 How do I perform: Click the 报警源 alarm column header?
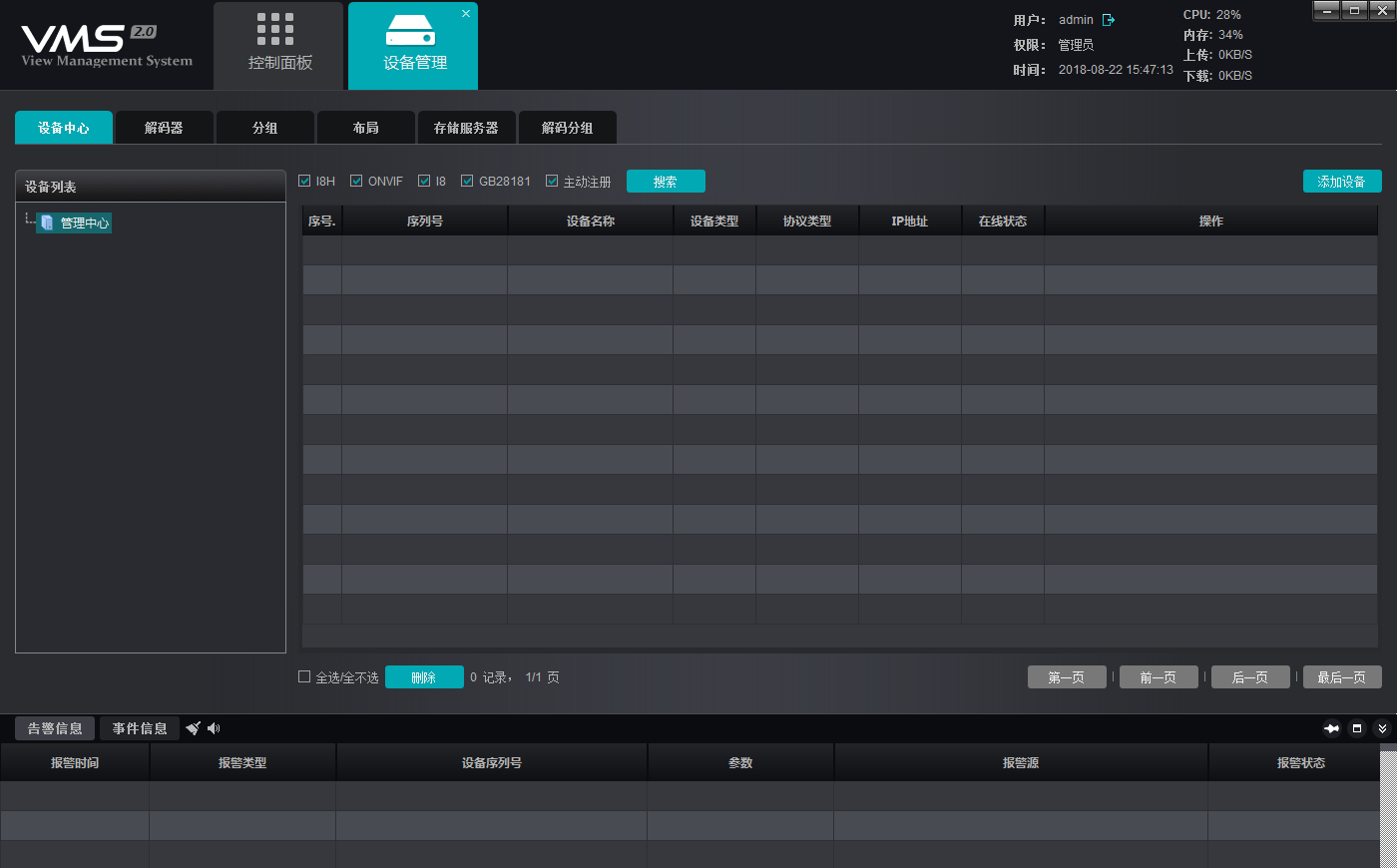pyautogui.click(x=1021, y=763)
